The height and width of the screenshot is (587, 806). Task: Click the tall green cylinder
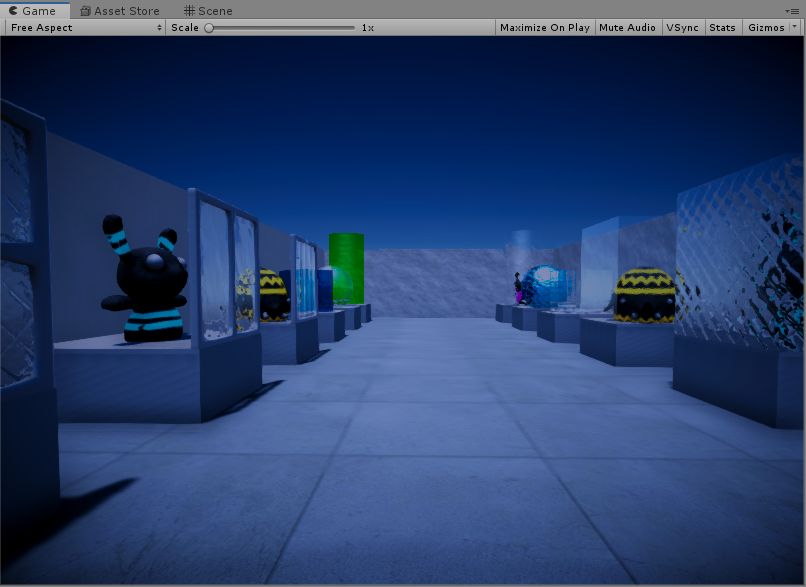346,267
